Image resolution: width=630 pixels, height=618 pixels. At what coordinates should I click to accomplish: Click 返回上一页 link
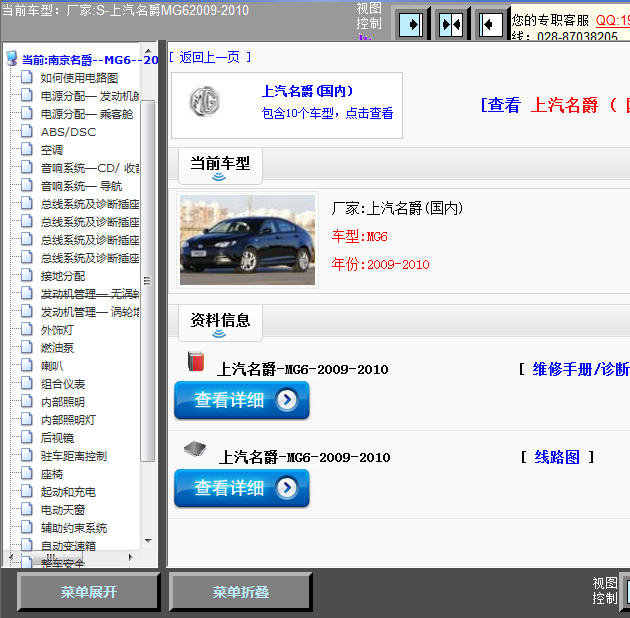point(209,57)
